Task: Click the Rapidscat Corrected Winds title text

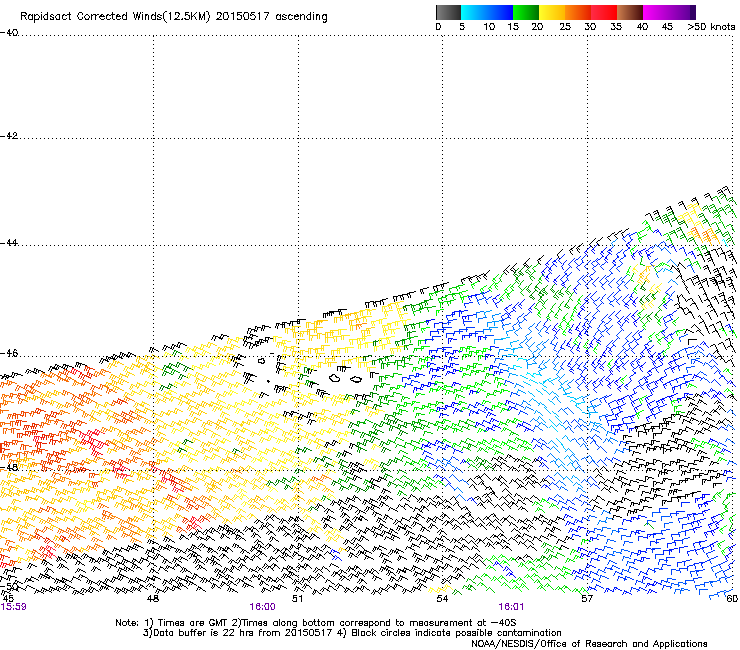Action: coord(174,16)
